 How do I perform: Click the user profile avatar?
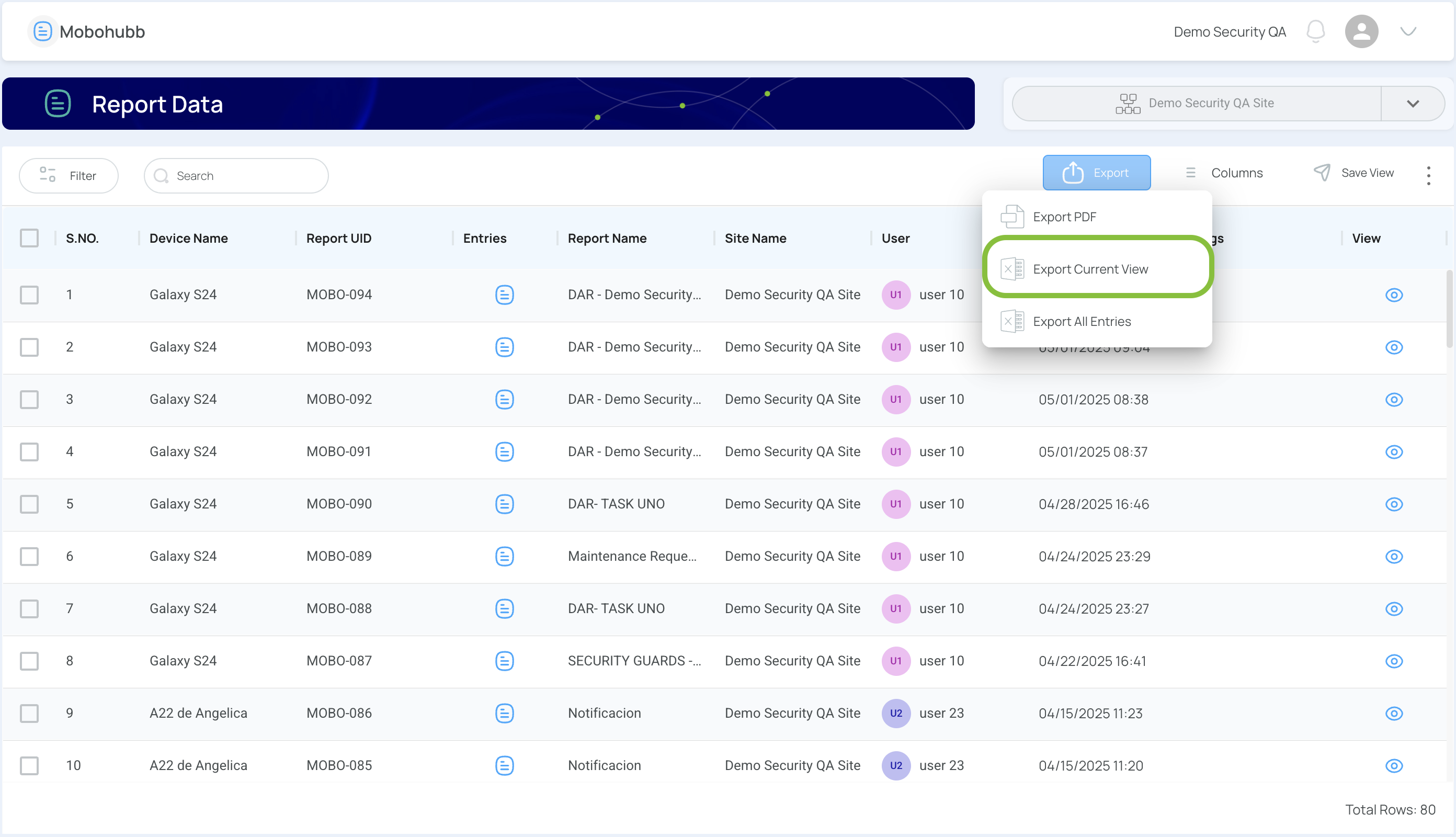(x=1361, y=31)
